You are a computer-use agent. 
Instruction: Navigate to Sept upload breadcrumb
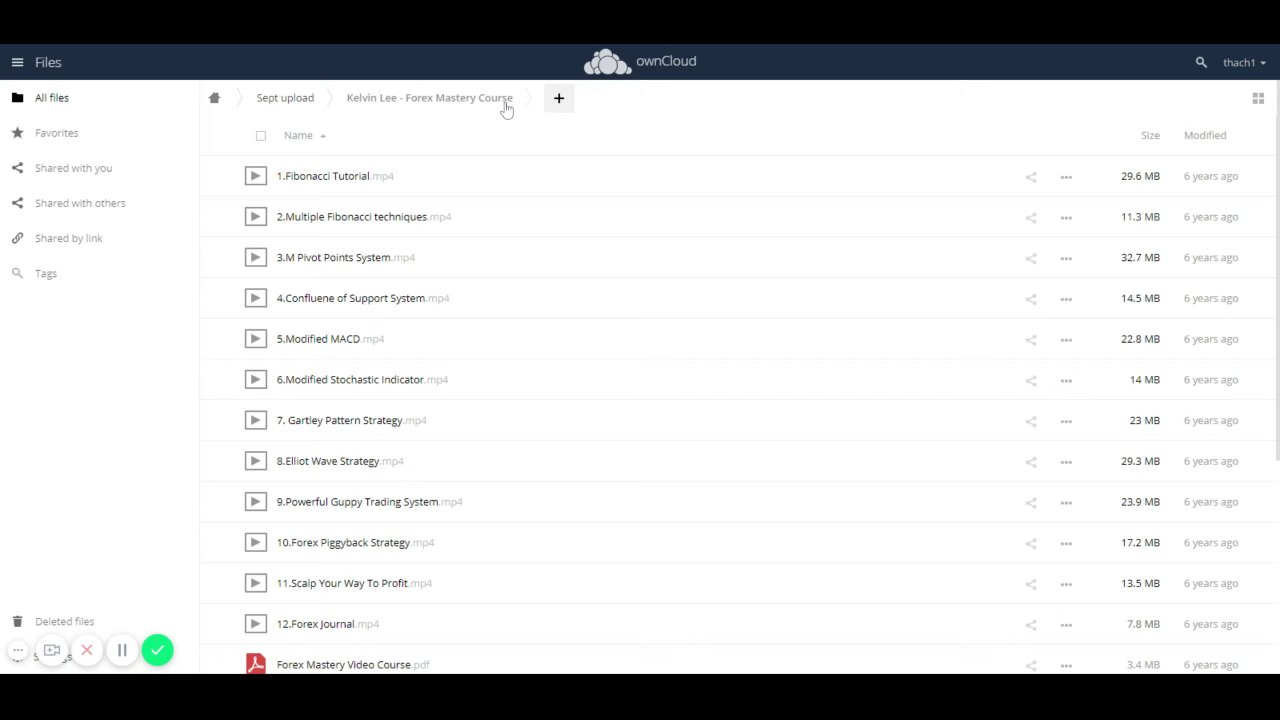(x=285, y=98)
